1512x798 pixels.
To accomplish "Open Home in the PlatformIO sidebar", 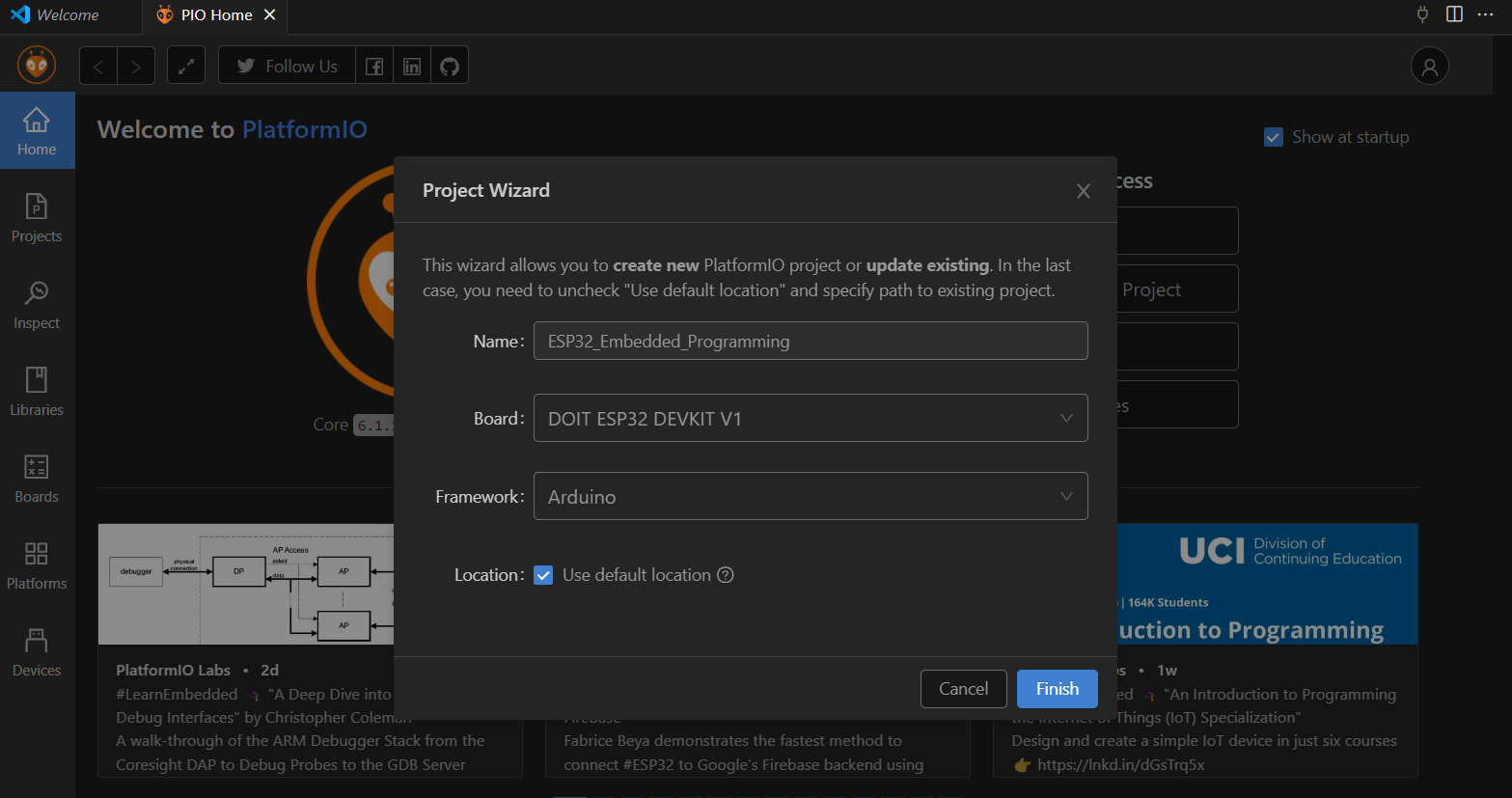I will click(37, 131).
